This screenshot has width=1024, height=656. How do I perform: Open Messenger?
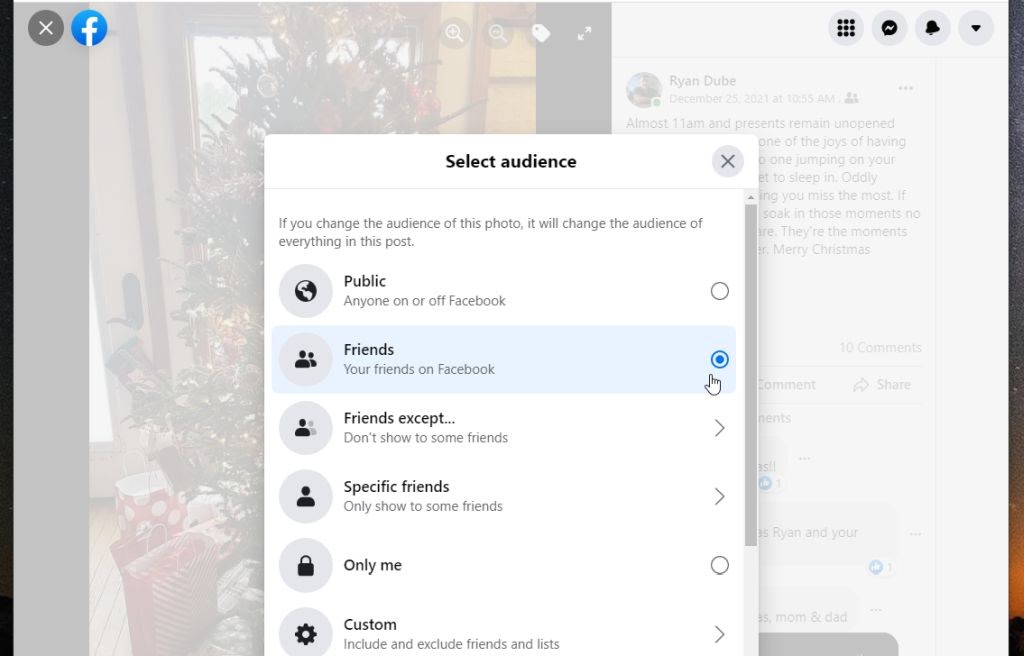[889, 28]
